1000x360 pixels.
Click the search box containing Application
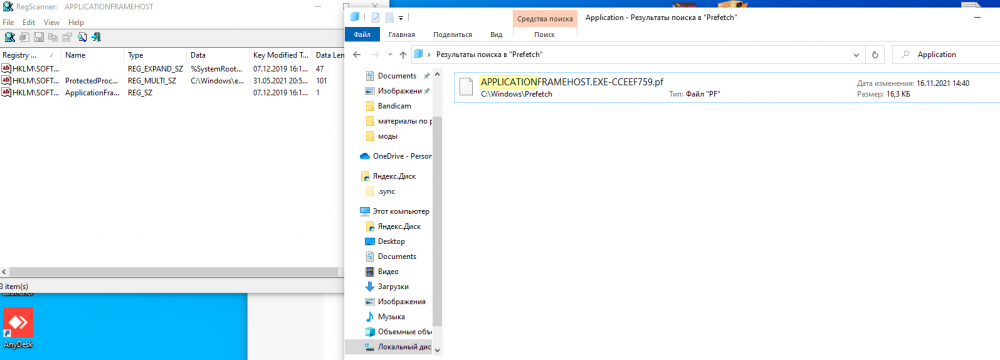pyautogui.click(x=946, y=55)
